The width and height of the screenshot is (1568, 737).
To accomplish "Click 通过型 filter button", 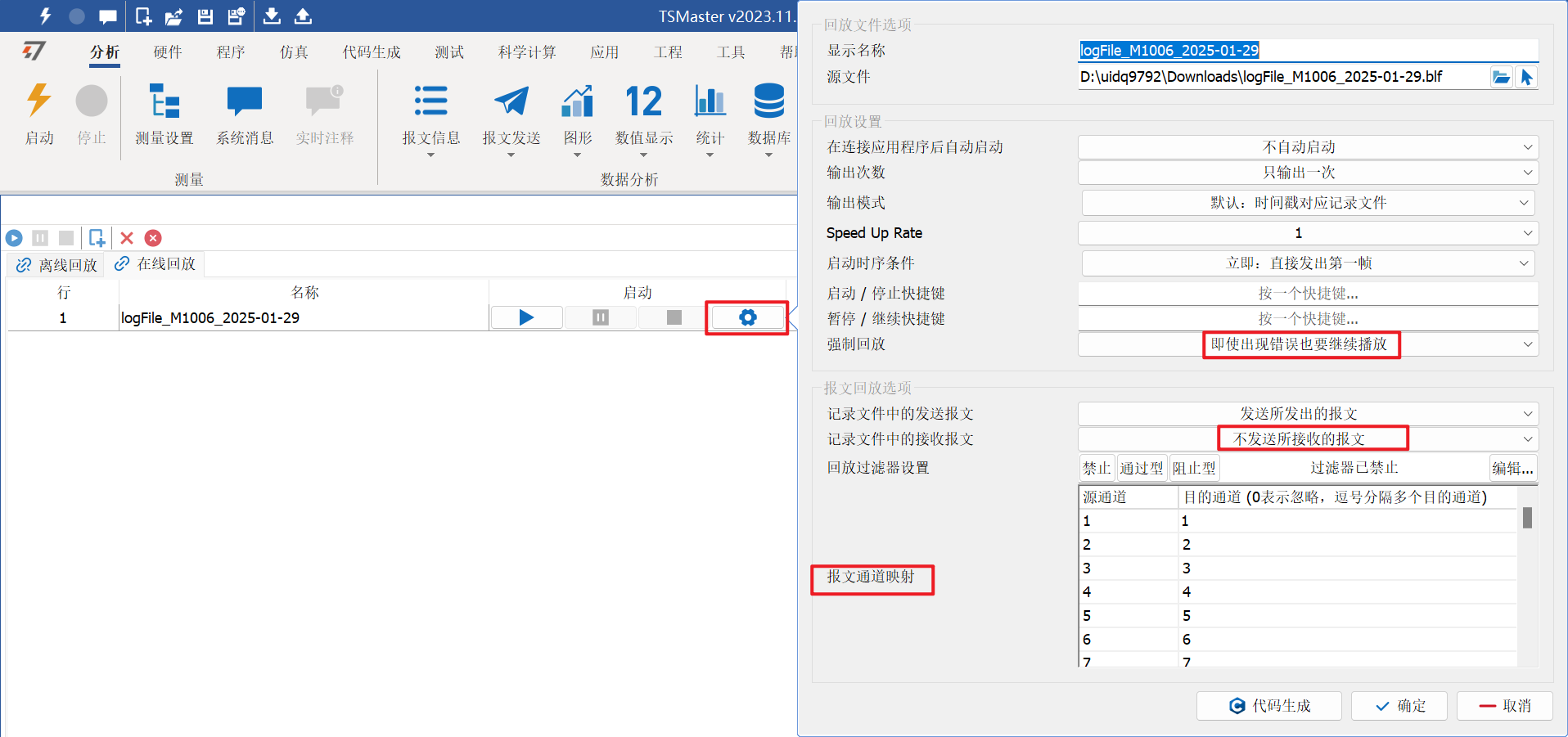I will coord(1142,468).
